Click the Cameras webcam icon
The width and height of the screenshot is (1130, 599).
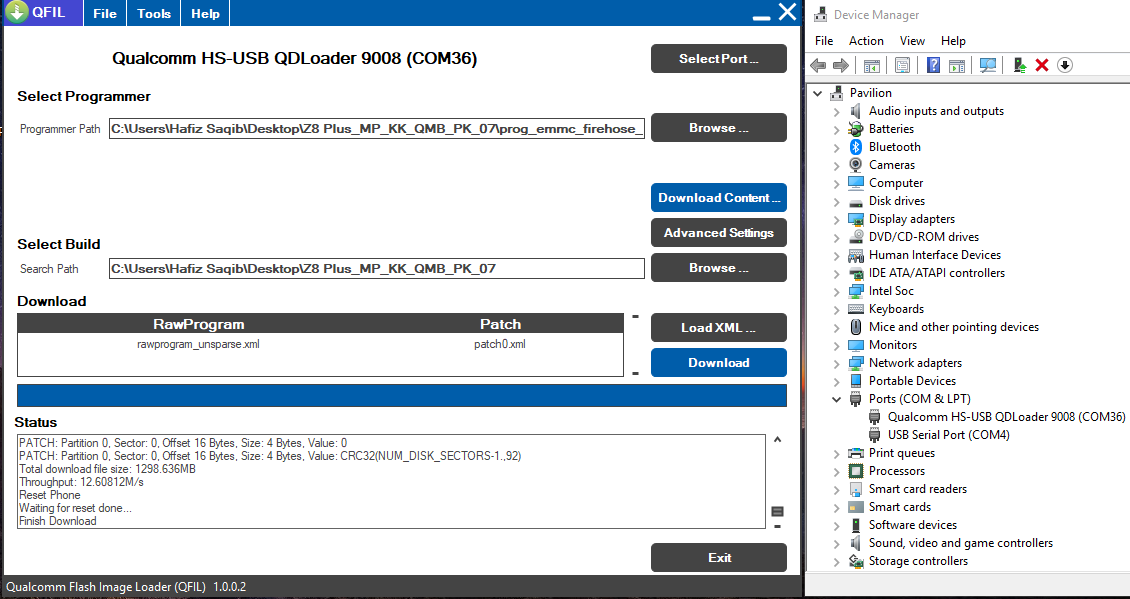coord(855,165)
